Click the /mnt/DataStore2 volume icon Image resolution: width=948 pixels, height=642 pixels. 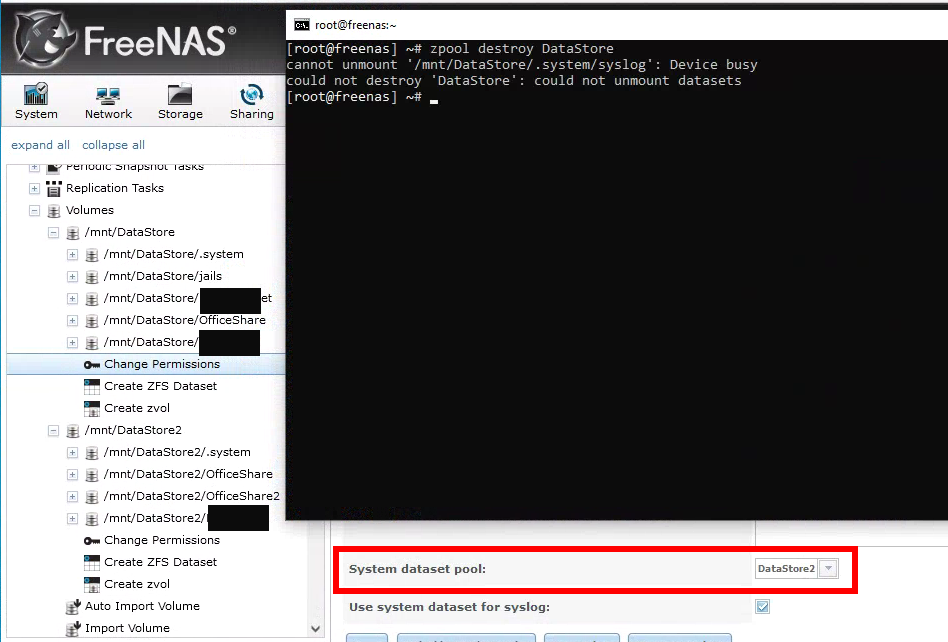(73, 431)
